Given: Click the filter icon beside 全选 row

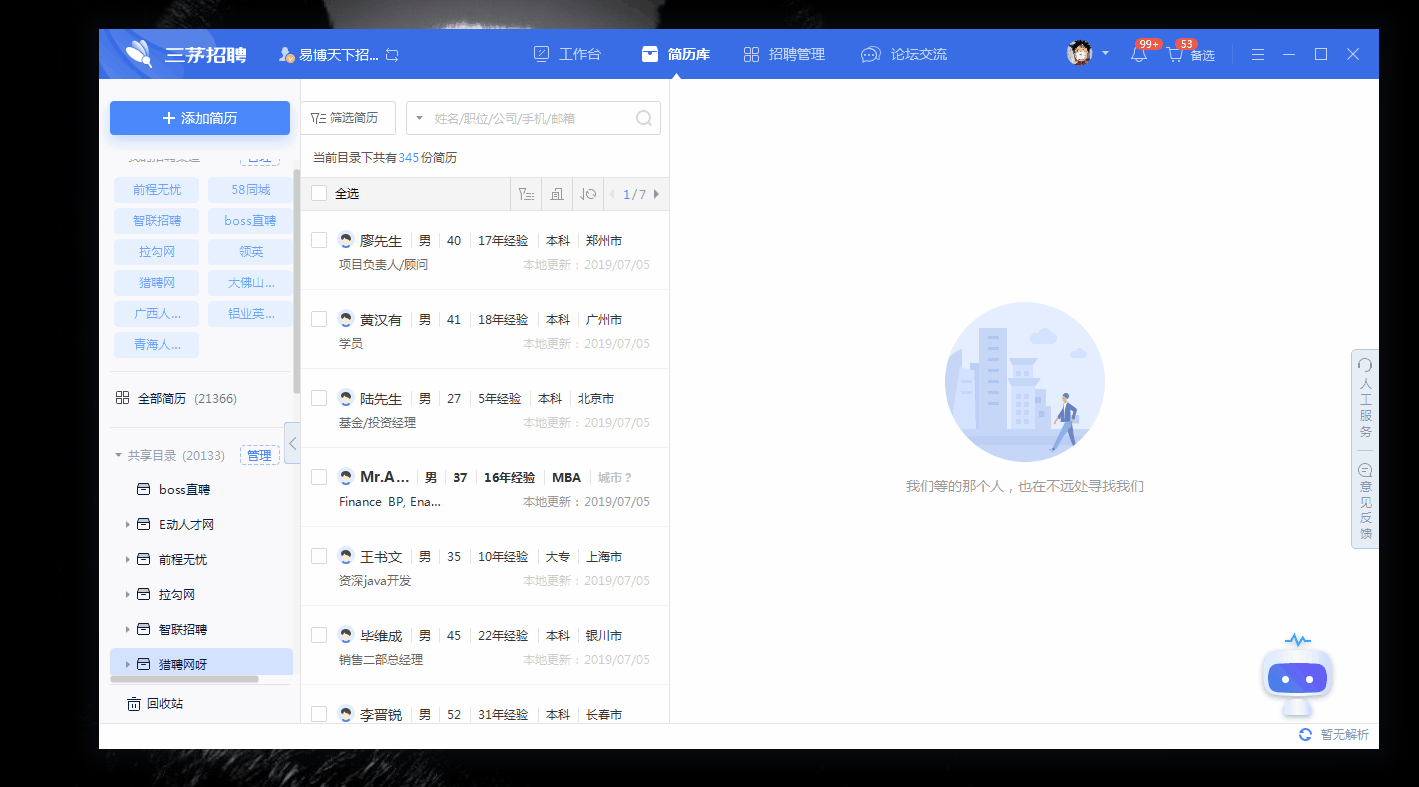Looking at the screenshot, I should point(525,194).
